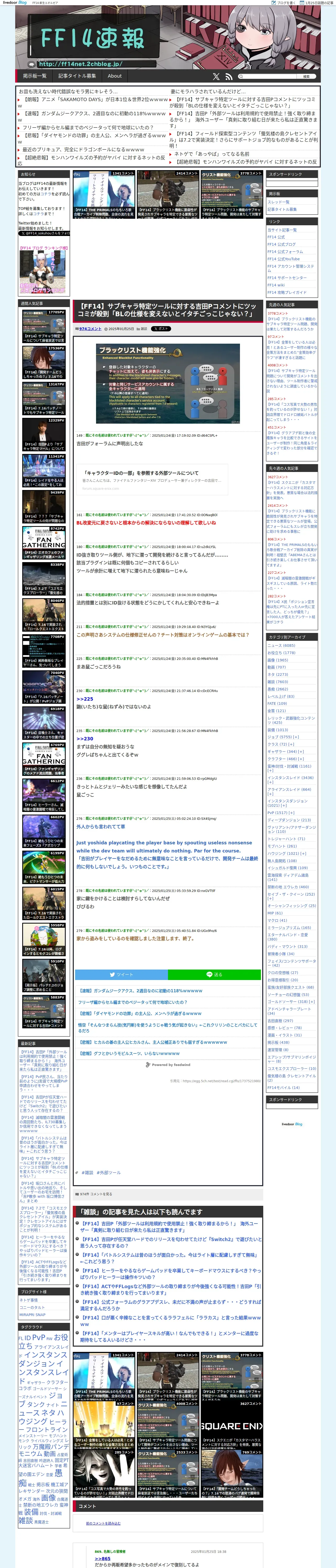
Task: Open the X (Twitter) icon in navigation bar
Action: coord(216,77)
